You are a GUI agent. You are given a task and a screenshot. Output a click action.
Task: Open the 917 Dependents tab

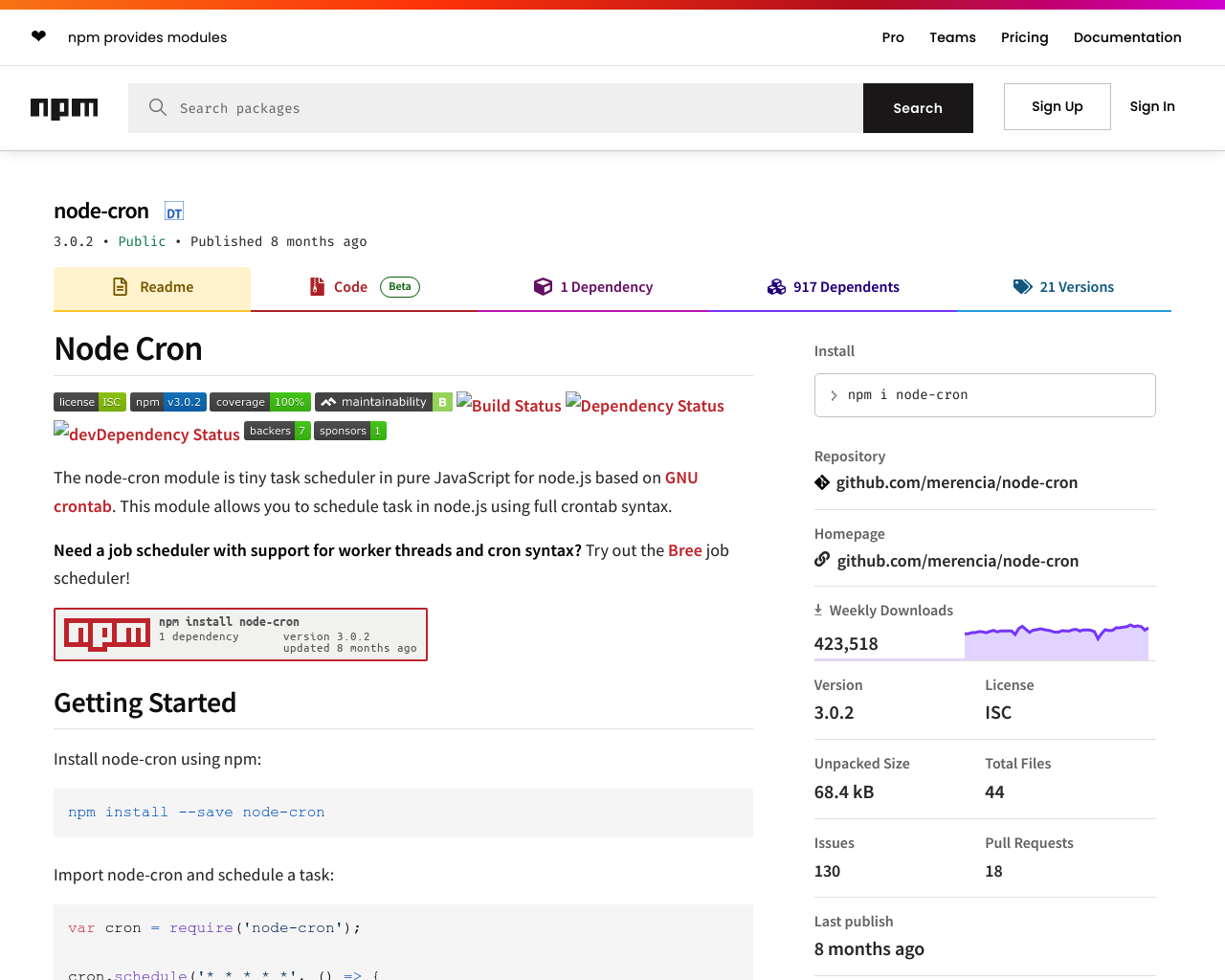(834, 287)
